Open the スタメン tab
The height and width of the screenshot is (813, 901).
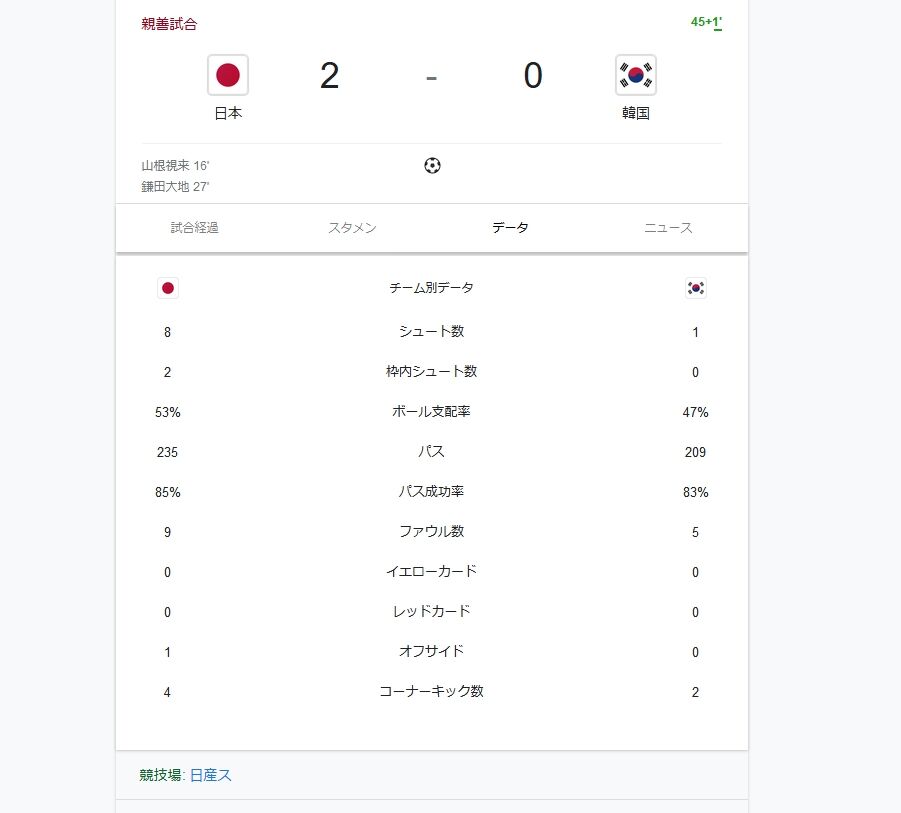[352, 228]
